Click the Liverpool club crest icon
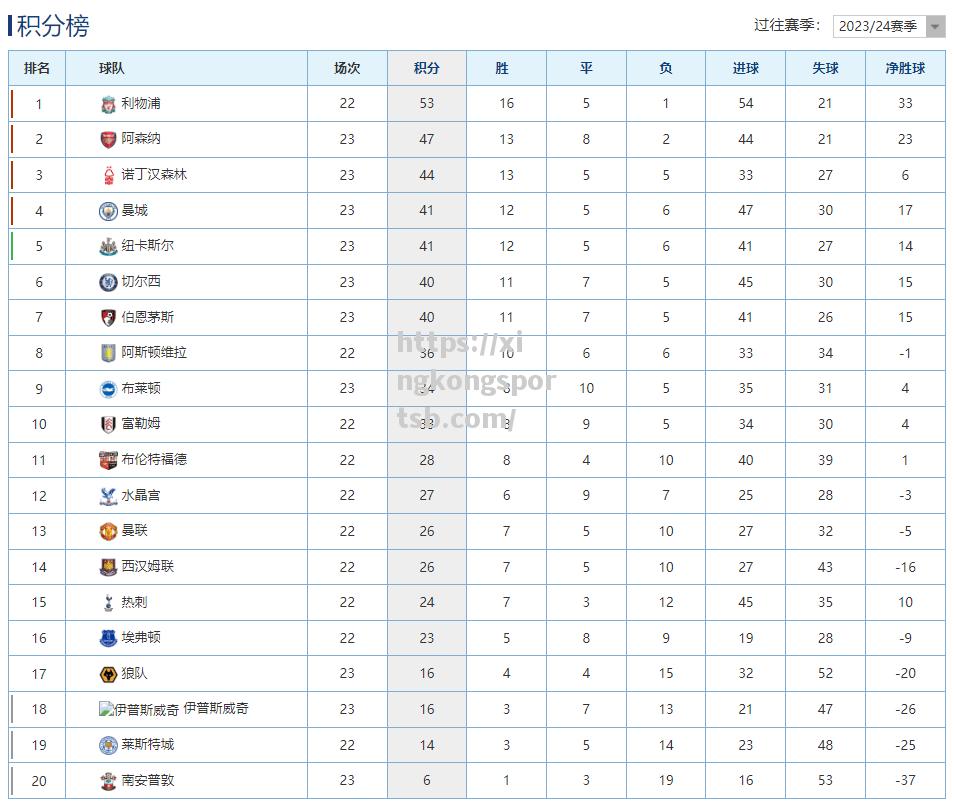Image resolution: width=954 pixels, height=806 pixels. pos(108,104)
